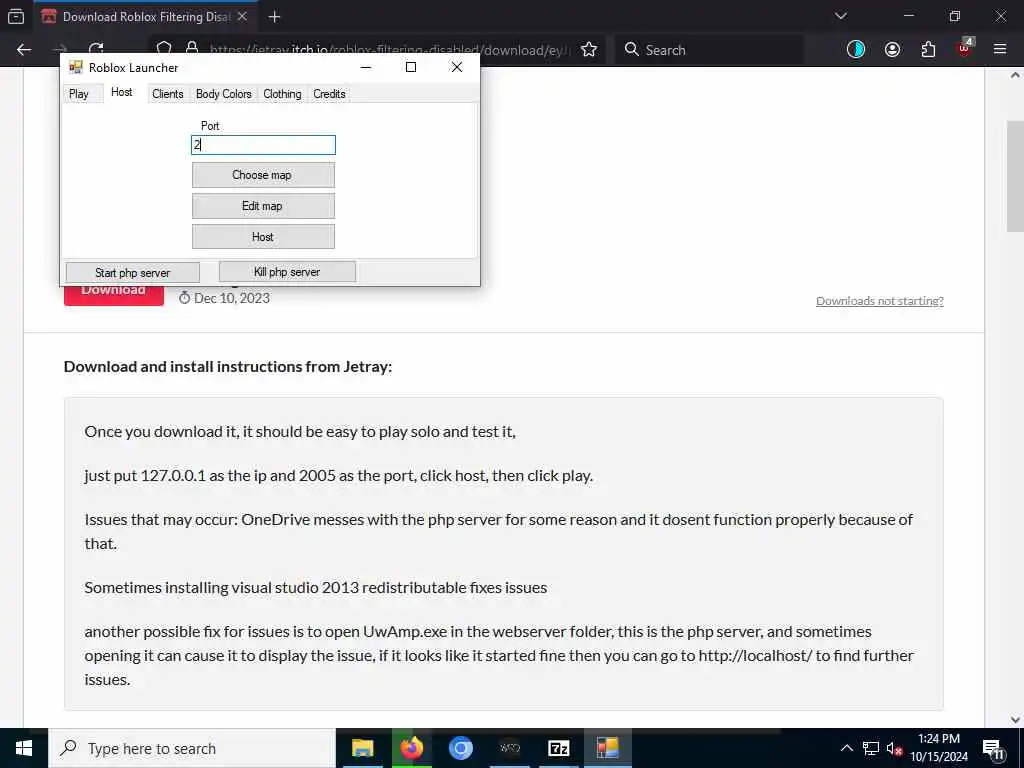Maximize the Roblox Launcher window
This screenshot has height=768, width=1024.
[411, 67]
